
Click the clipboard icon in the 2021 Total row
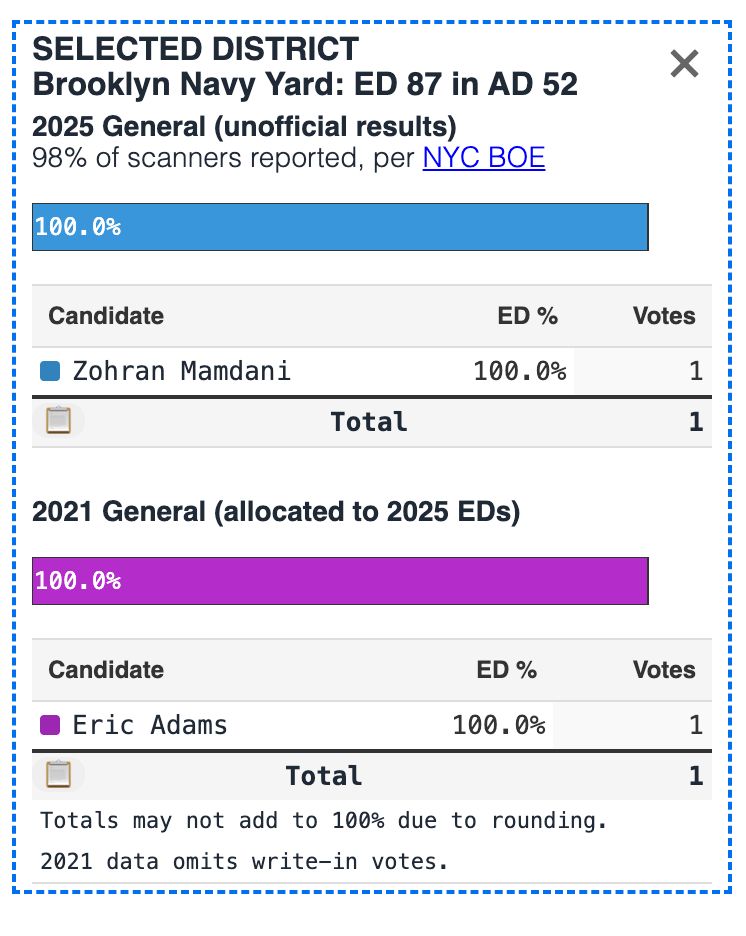pyautogui.click(x=59, y=775)
